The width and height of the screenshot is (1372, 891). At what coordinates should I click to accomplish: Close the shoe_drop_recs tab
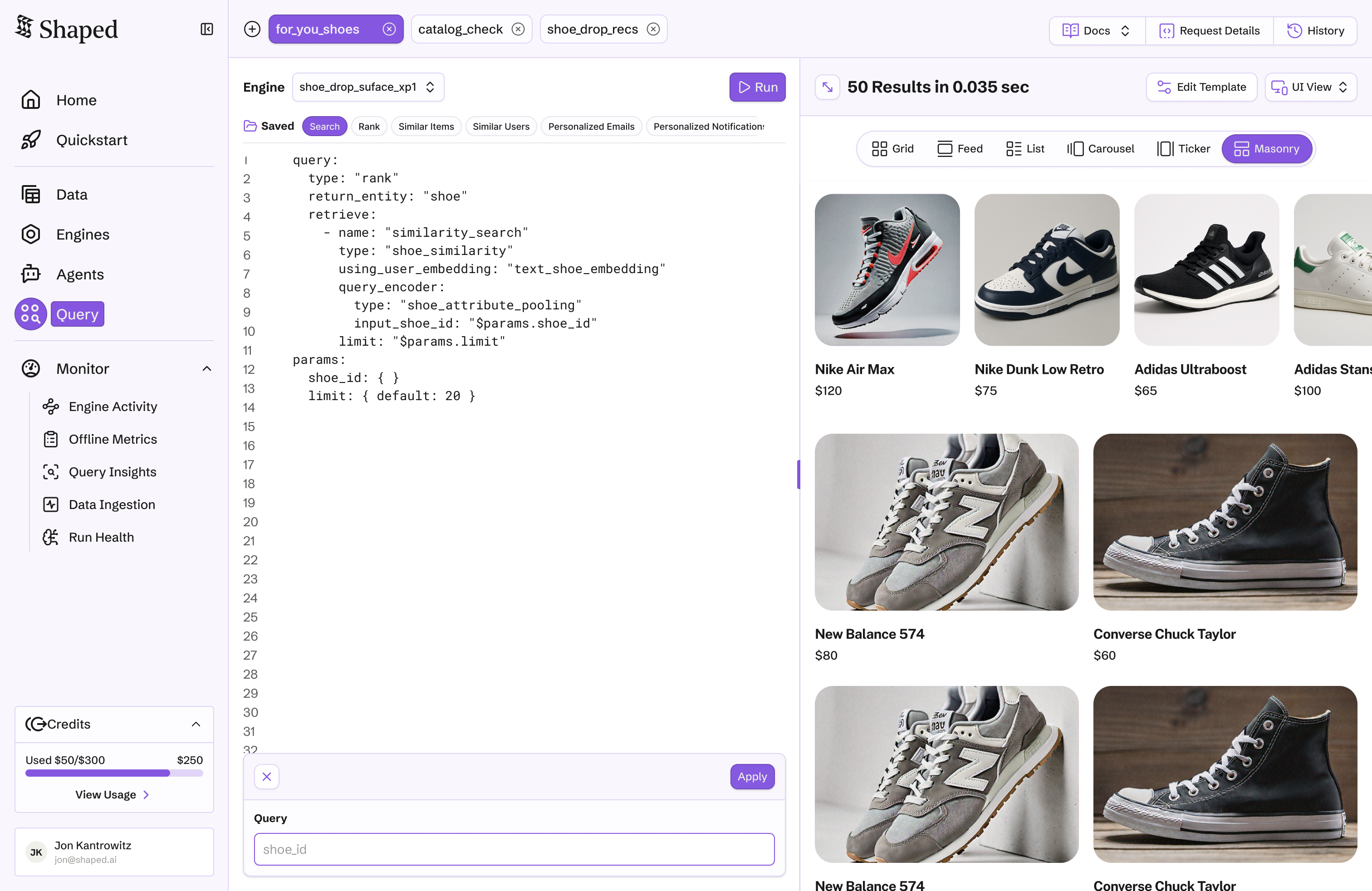click(x=653, y=29)
